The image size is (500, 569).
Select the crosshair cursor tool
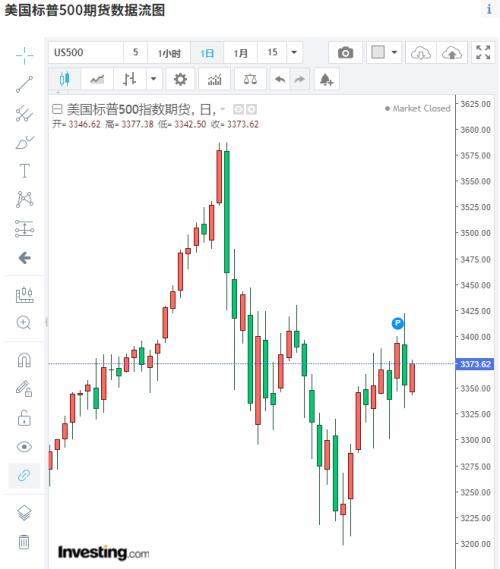click(24, 56)
